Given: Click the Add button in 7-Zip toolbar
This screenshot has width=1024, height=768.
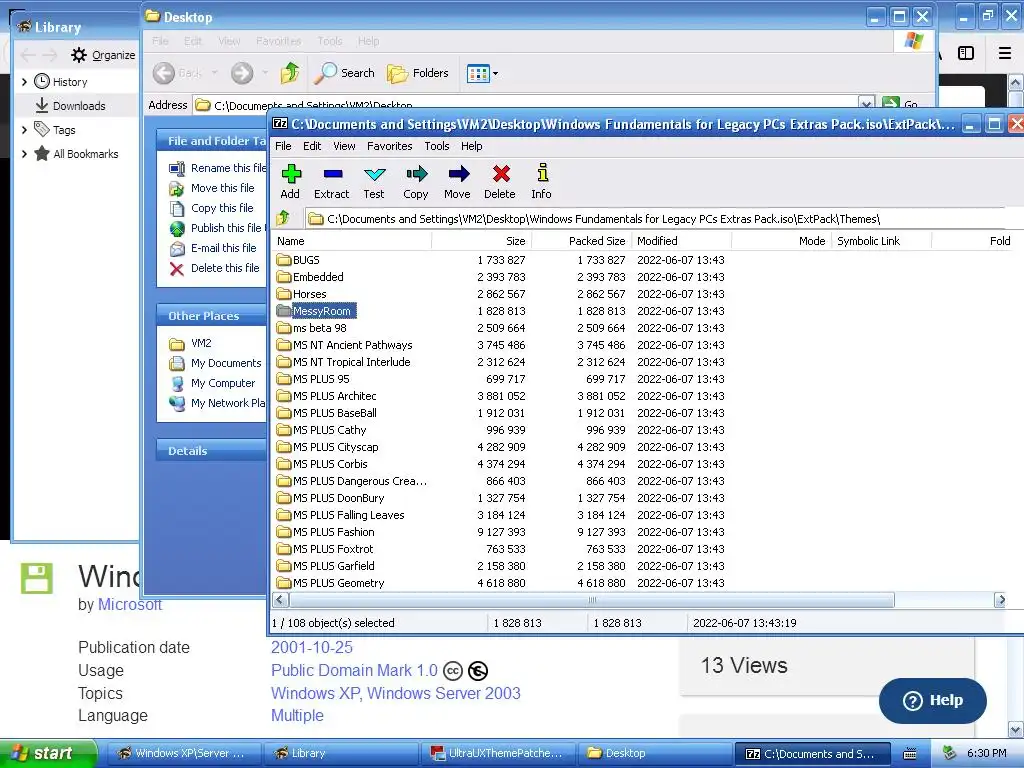Looking at the screenshot, I should coord(291,181).
